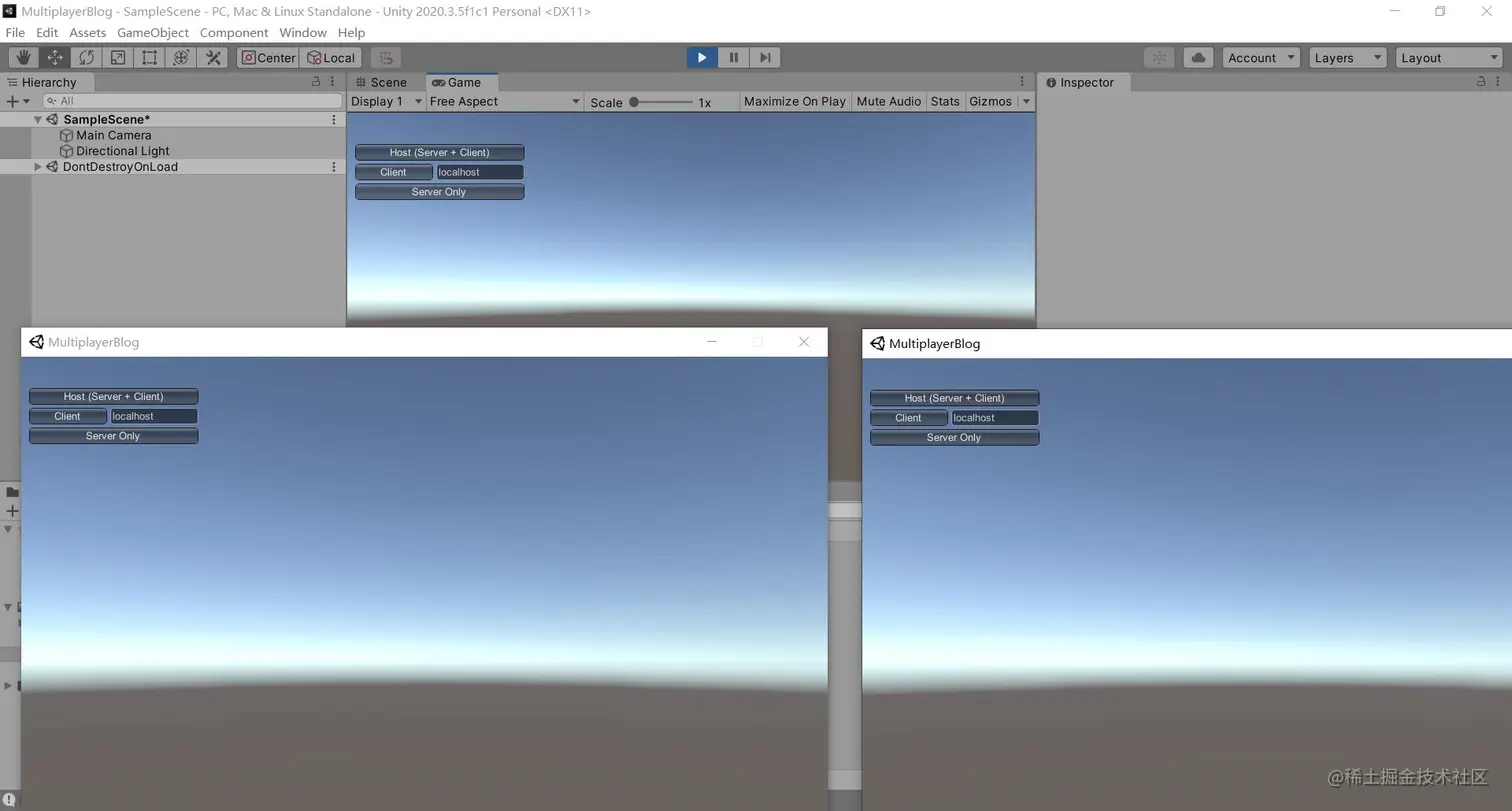The width and height of the screenshot is (1512, 811).
Task: Open the Layers dropdown
Action: coord(1348,58)
